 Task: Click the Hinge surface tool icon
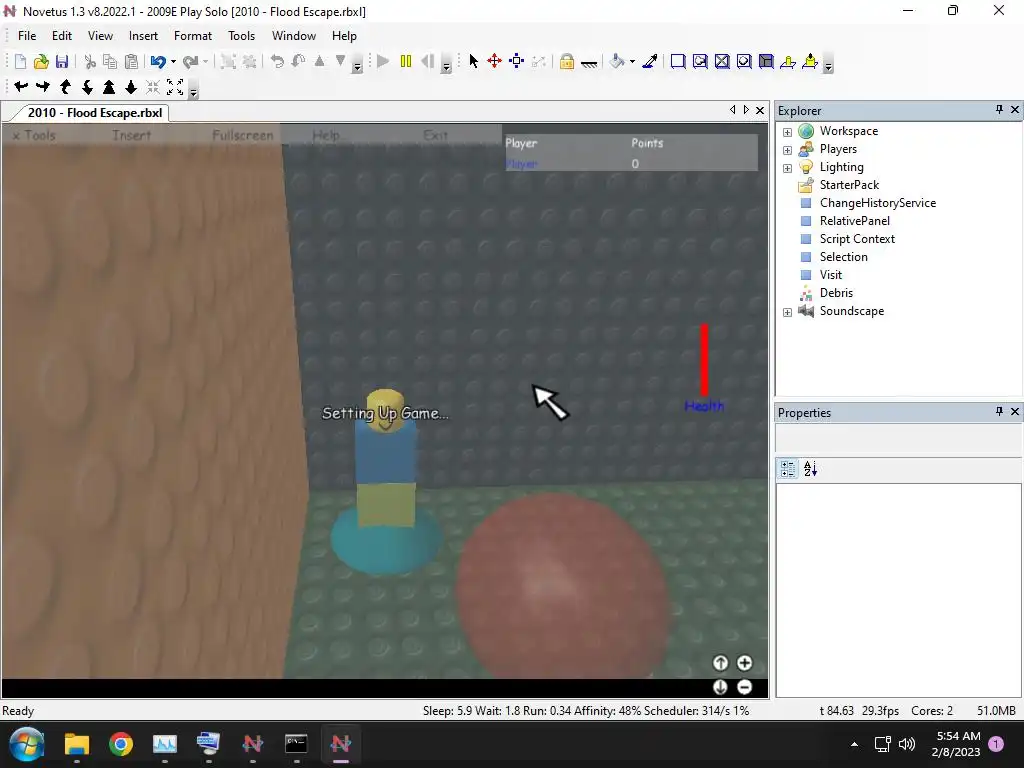click(788, 61)
